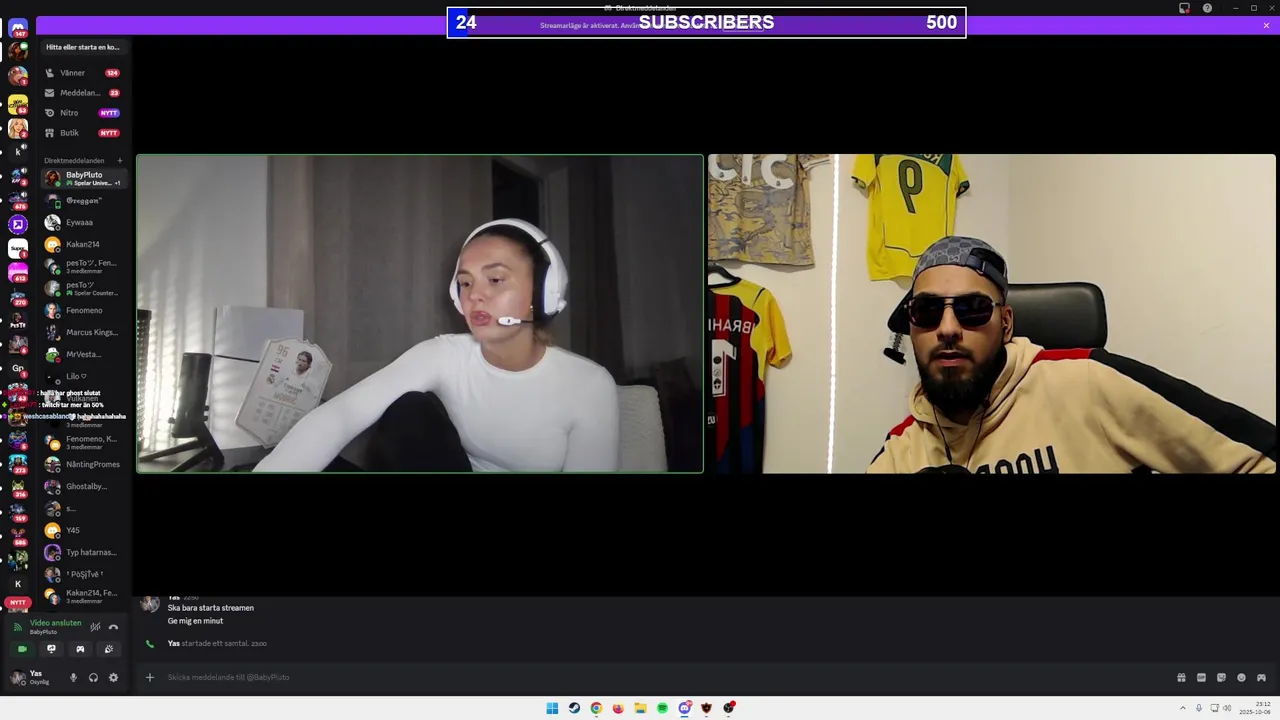Open the Nitro page

pos(83,113)
